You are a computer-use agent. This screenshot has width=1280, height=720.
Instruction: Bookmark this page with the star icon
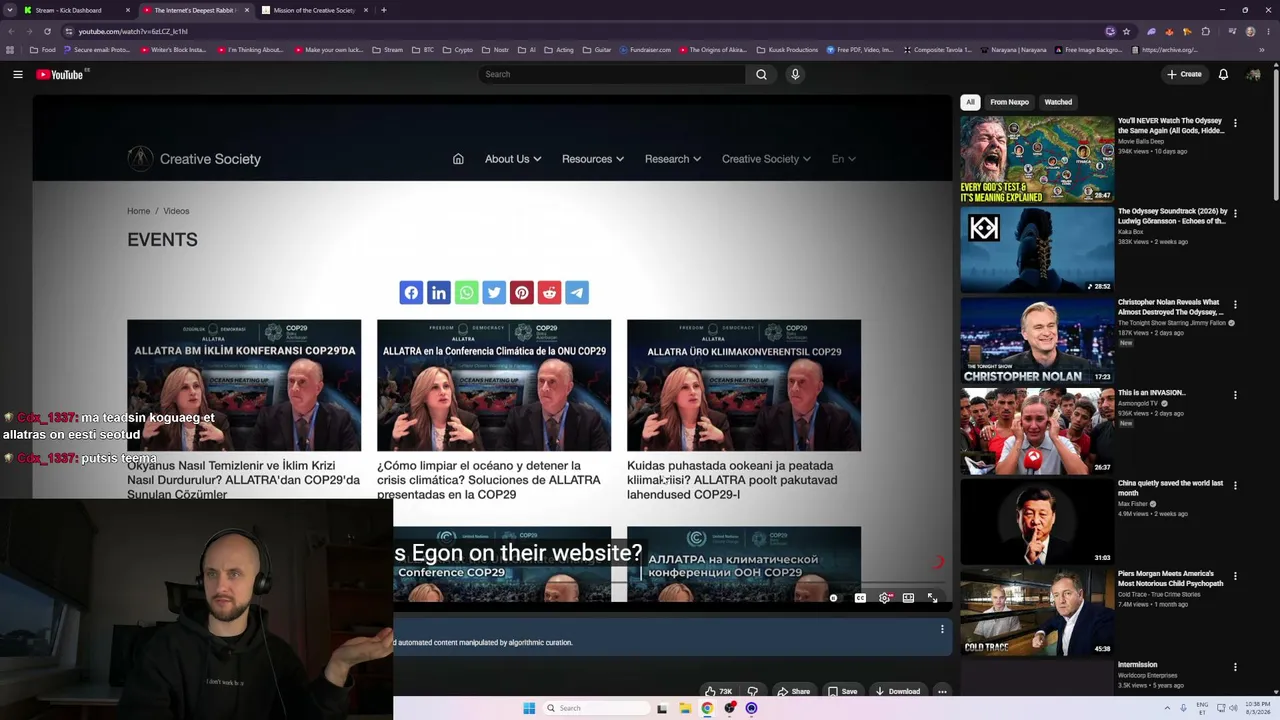coord(1126,31)
